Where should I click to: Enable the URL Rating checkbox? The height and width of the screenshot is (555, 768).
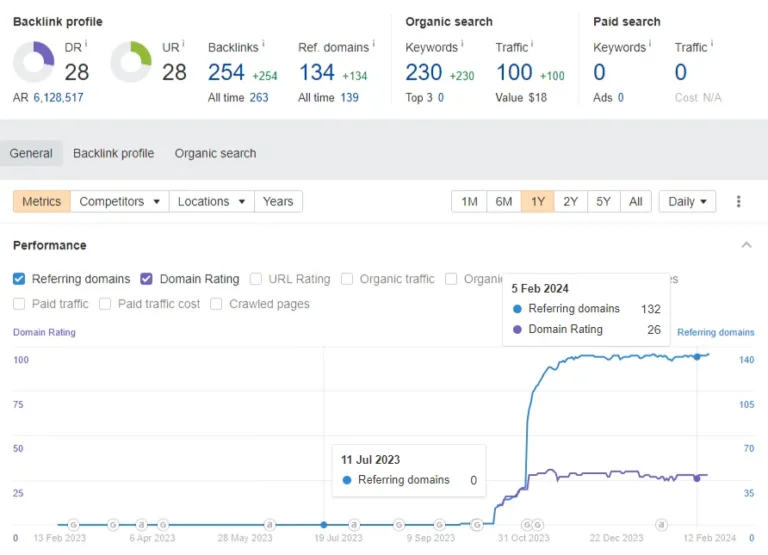pyautogui.click(x=255, y=279)
